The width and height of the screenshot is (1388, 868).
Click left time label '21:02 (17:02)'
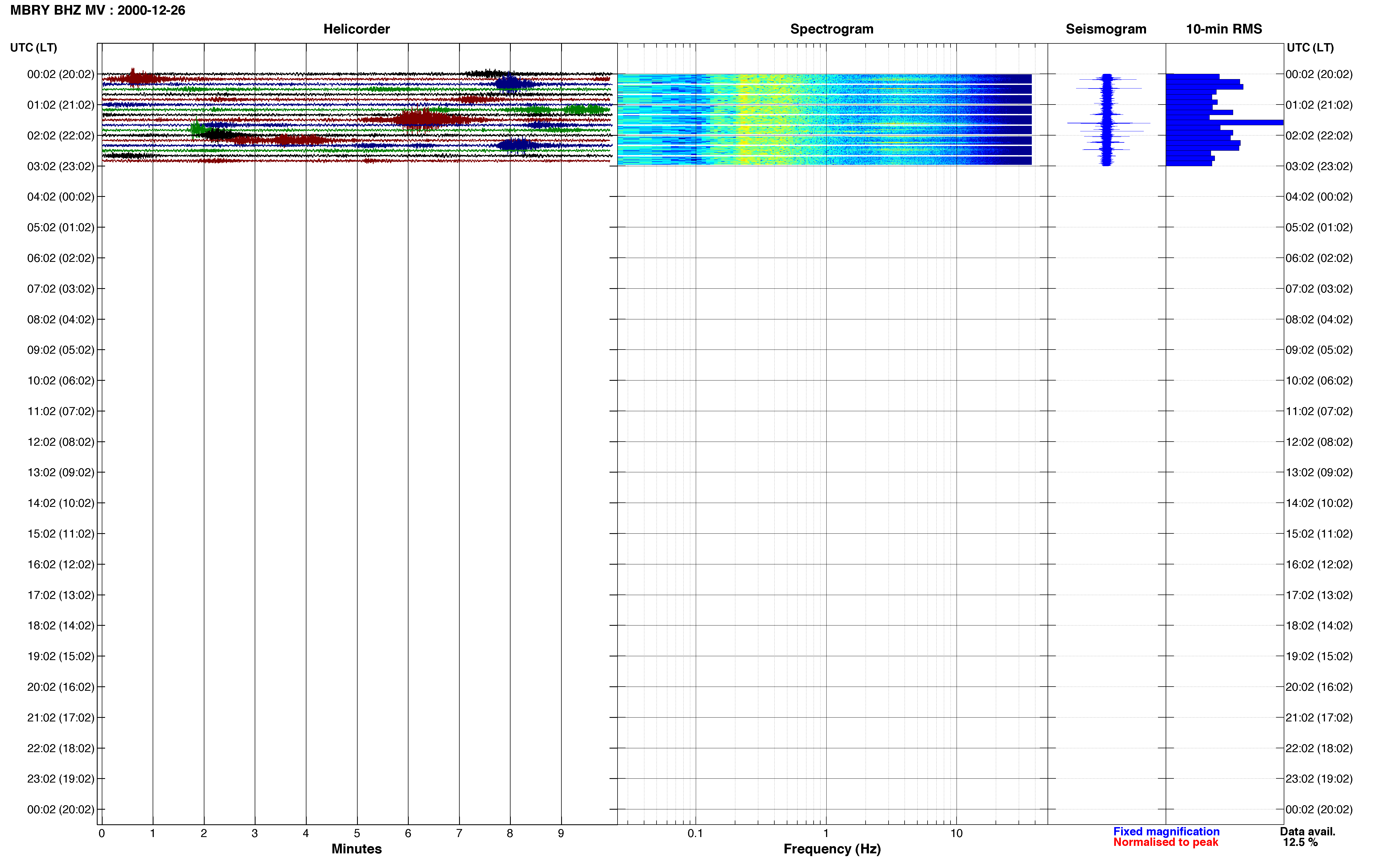point(61,718)
